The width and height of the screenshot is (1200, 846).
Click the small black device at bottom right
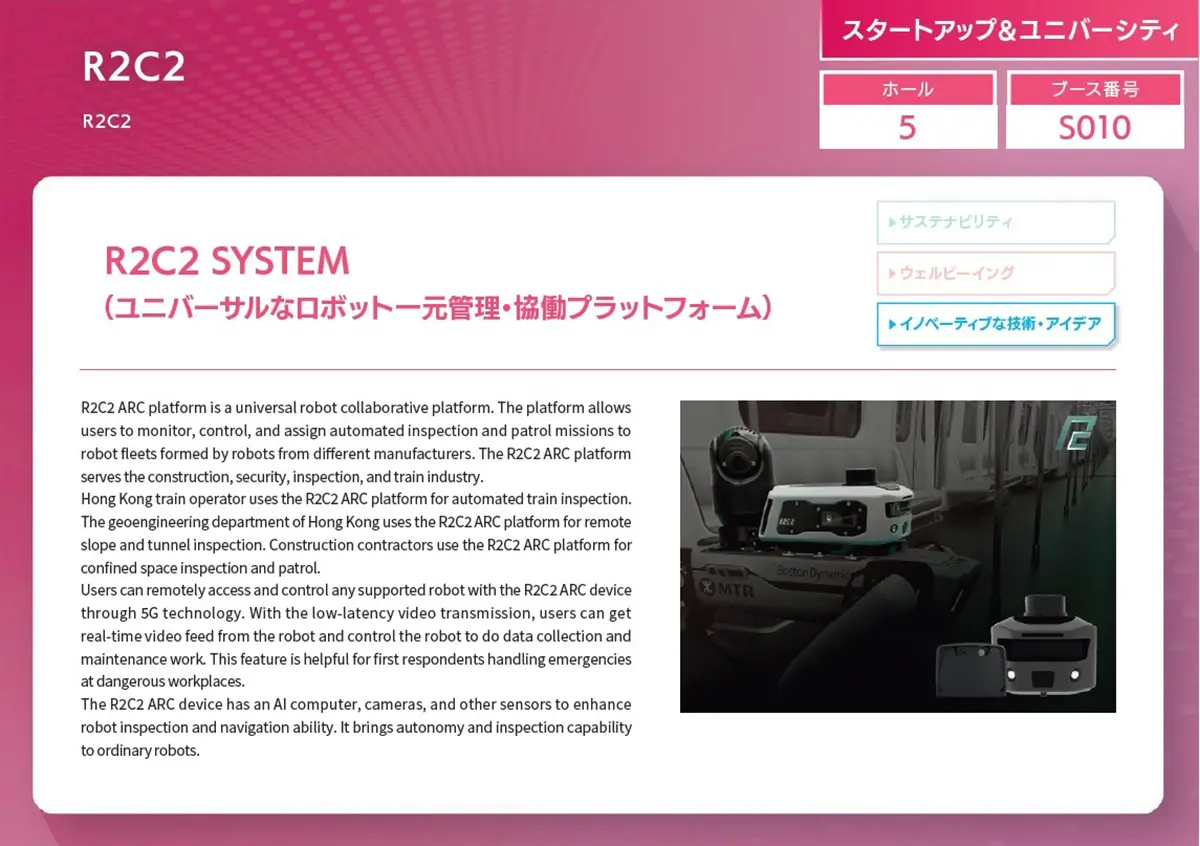[x=967, y=670]
